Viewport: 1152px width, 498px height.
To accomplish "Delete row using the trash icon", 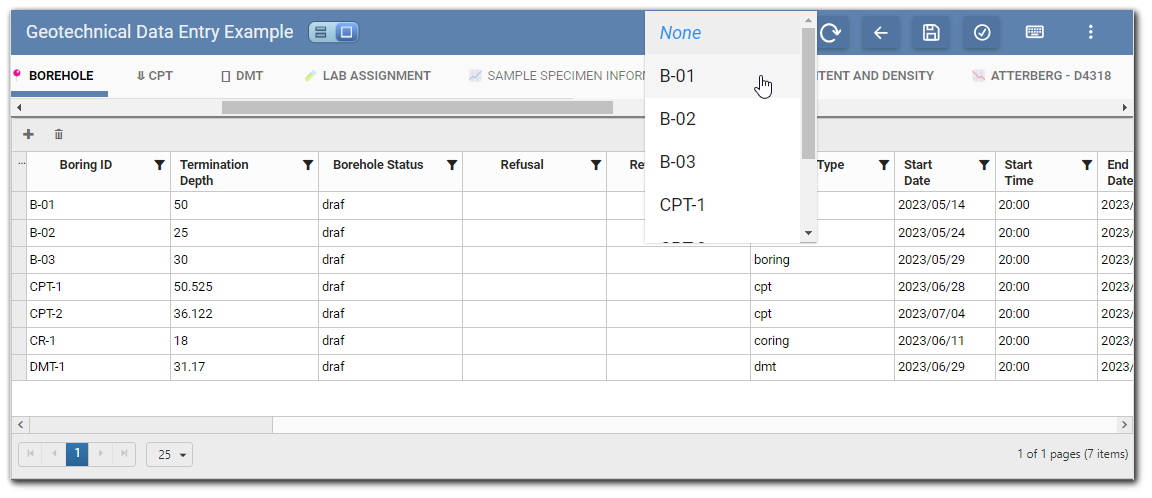I will [x=58, y=134].
